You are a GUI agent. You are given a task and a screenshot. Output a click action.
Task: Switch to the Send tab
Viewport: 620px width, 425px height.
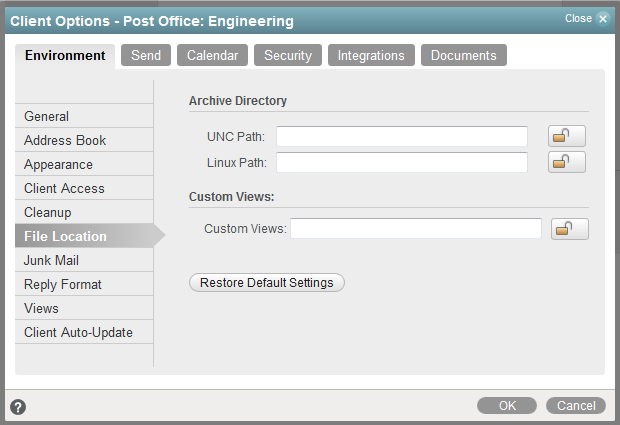tap(146, 56)
